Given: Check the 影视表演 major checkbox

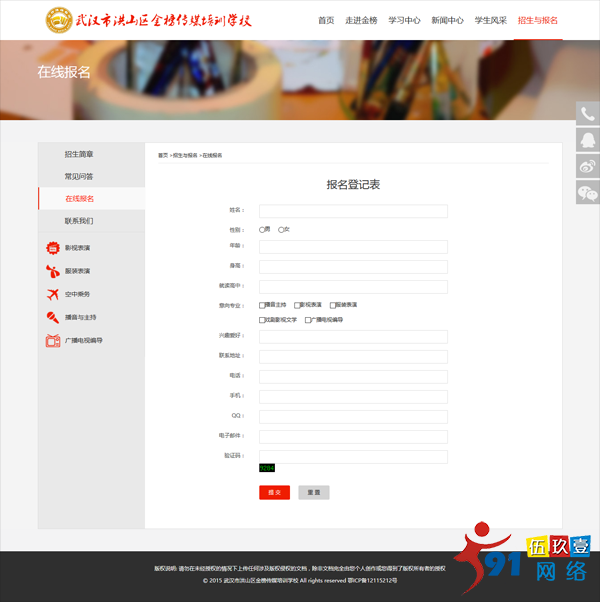Looking at the screenshot, I should [297, 305].
